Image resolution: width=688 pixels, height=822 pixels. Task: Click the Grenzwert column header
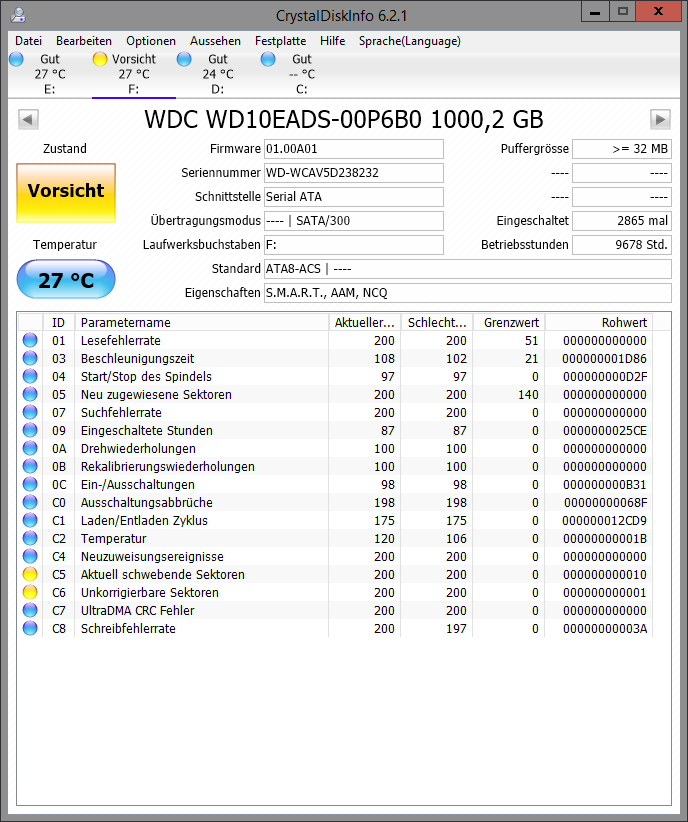click(x=509, y=322)
